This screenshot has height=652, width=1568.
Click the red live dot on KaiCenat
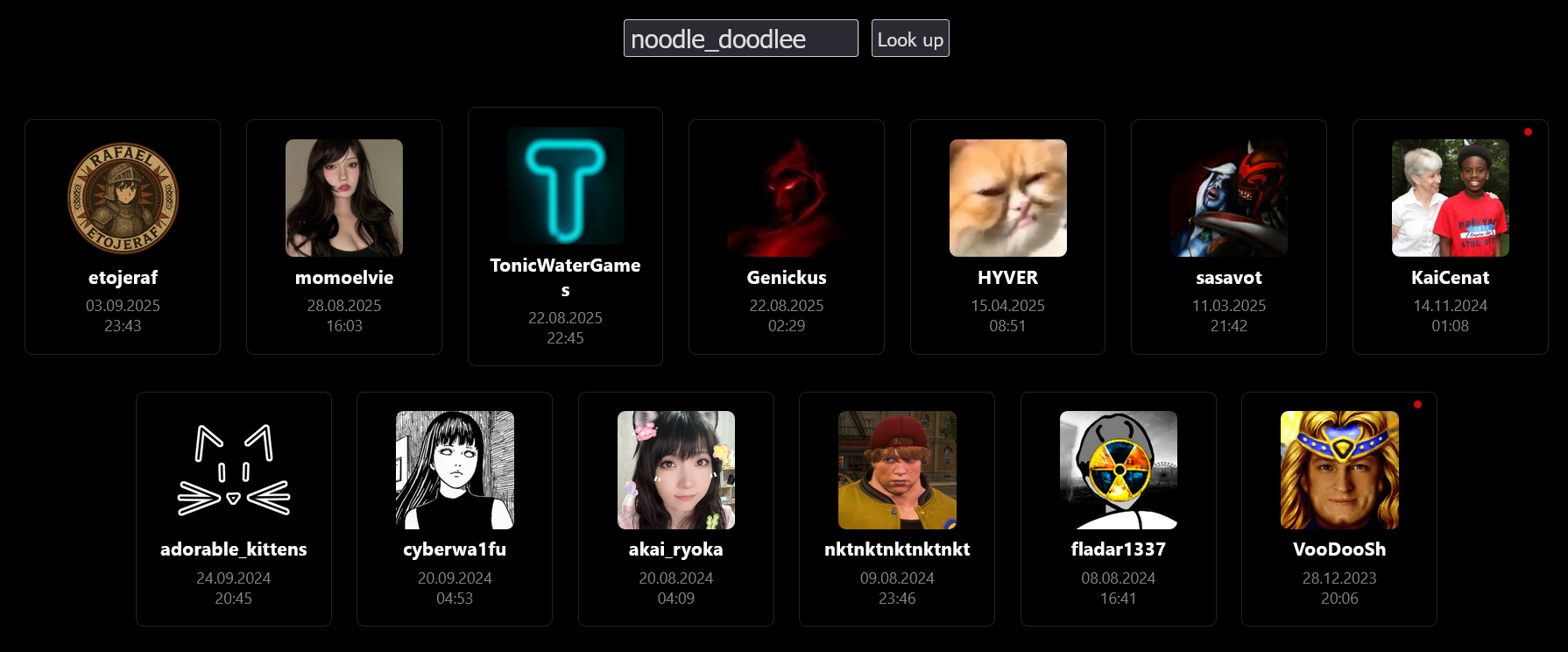tap(1528, 132)
